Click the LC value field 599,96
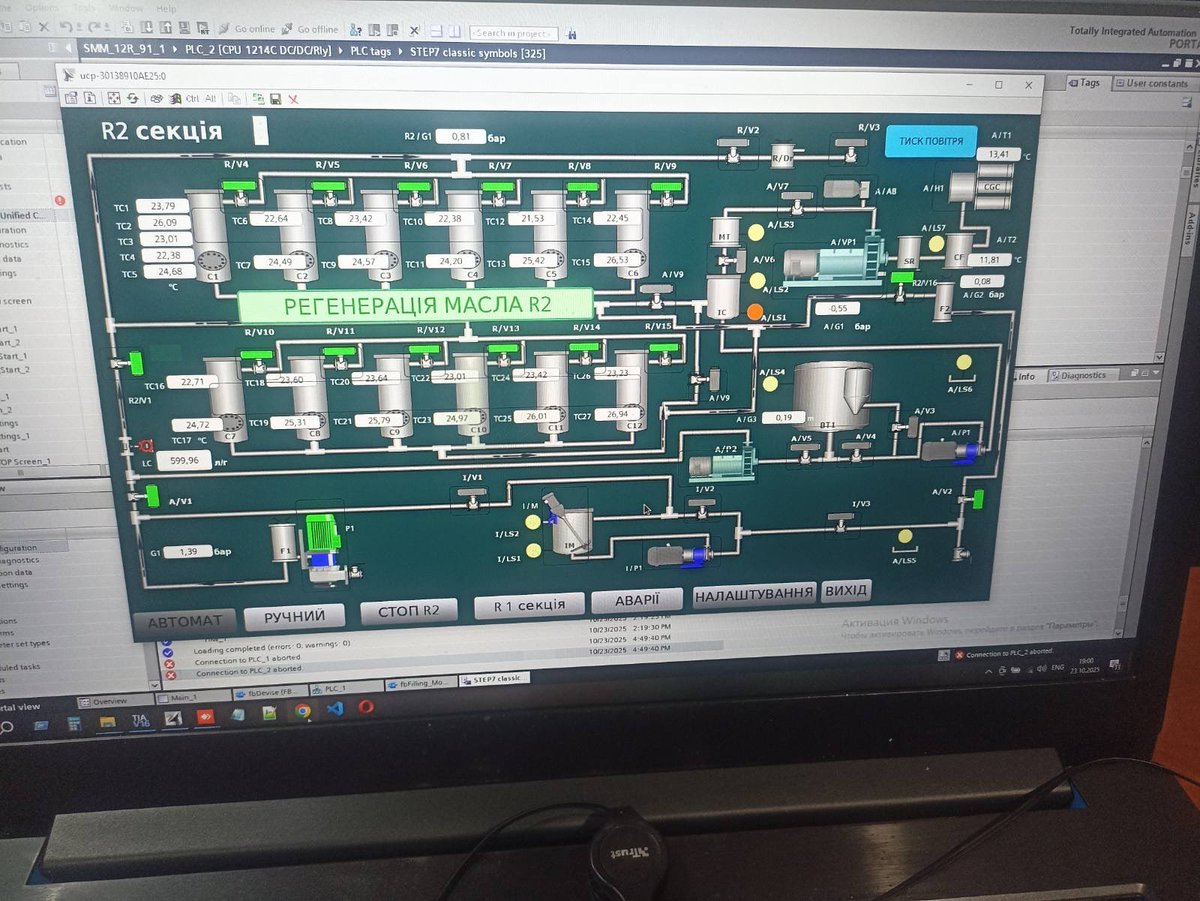 pyautogui.click(x=185, y=461)
